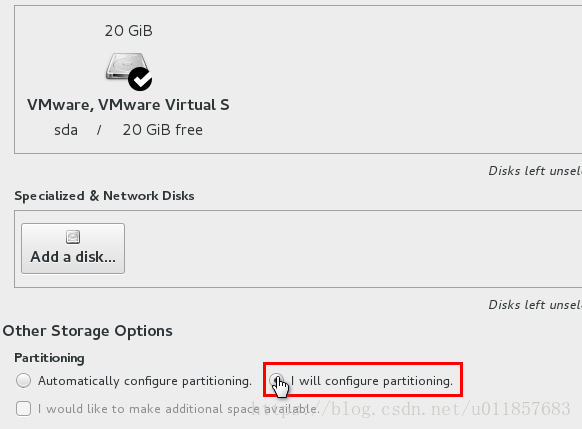The width and height of the screenshot is (582, 429).
Task: Click the small disk icon in Add a disk
Action: pyautogui.click(x=73, y=237)
